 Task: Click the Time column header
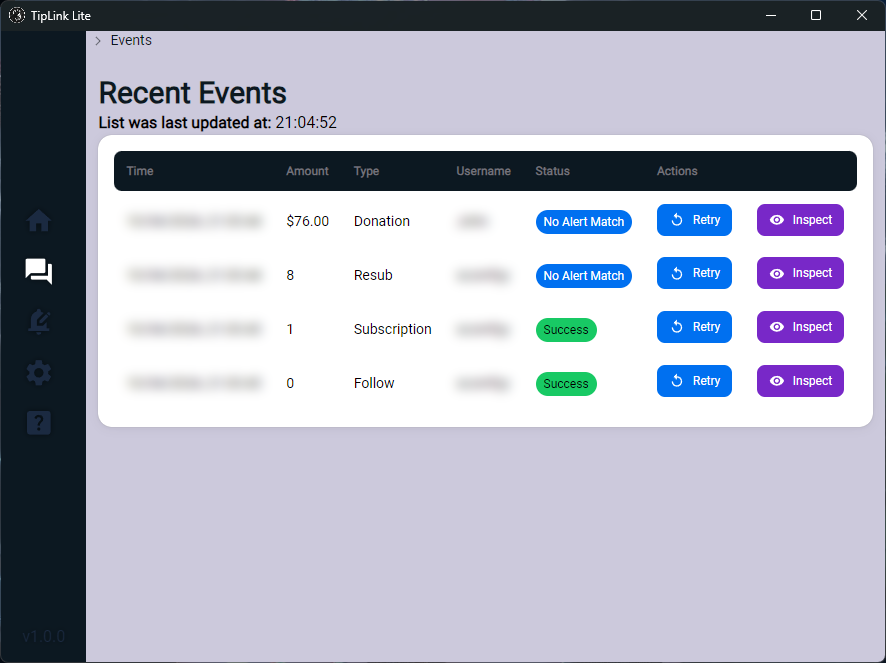140,171
